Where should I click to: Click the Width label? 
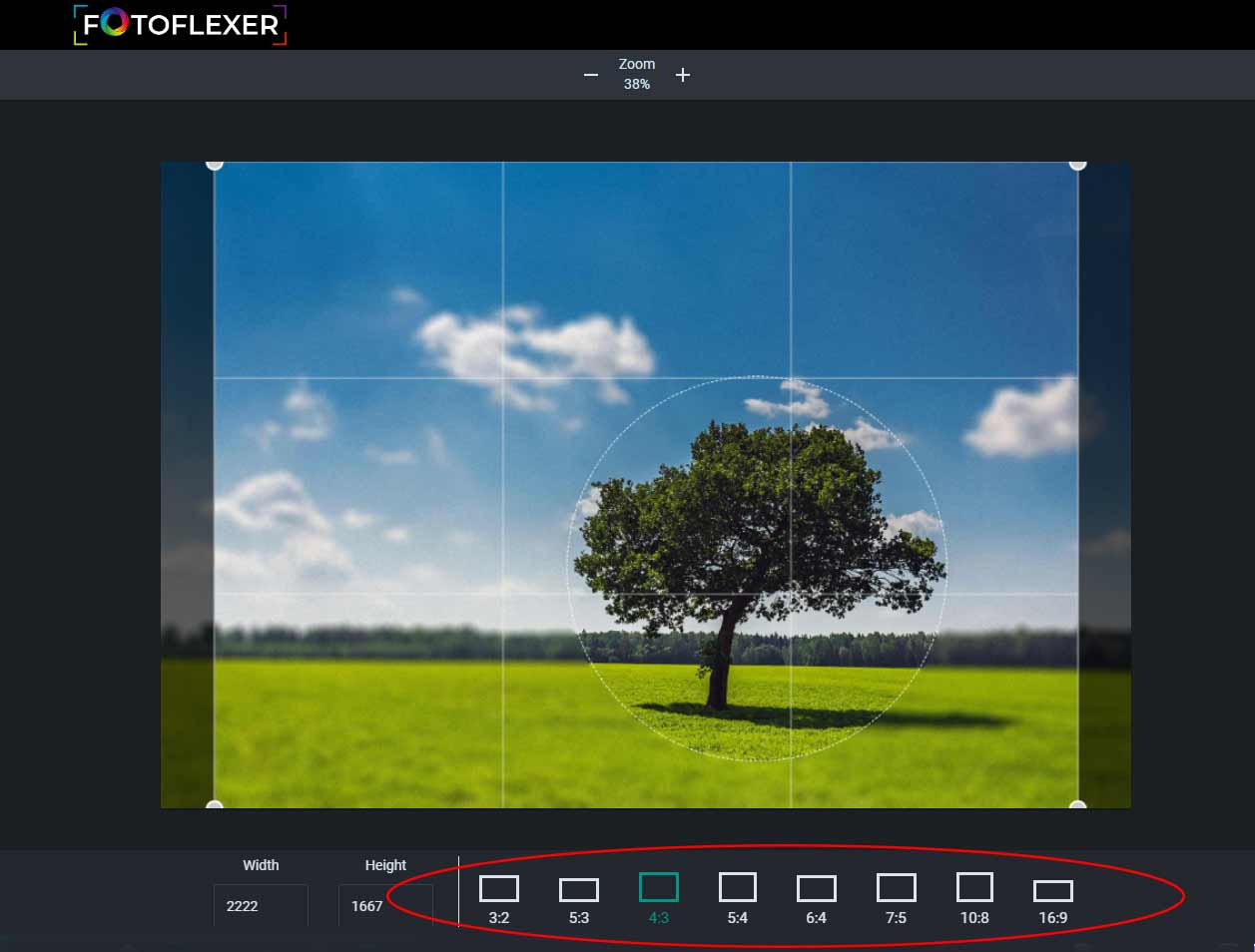pos(261,865)
